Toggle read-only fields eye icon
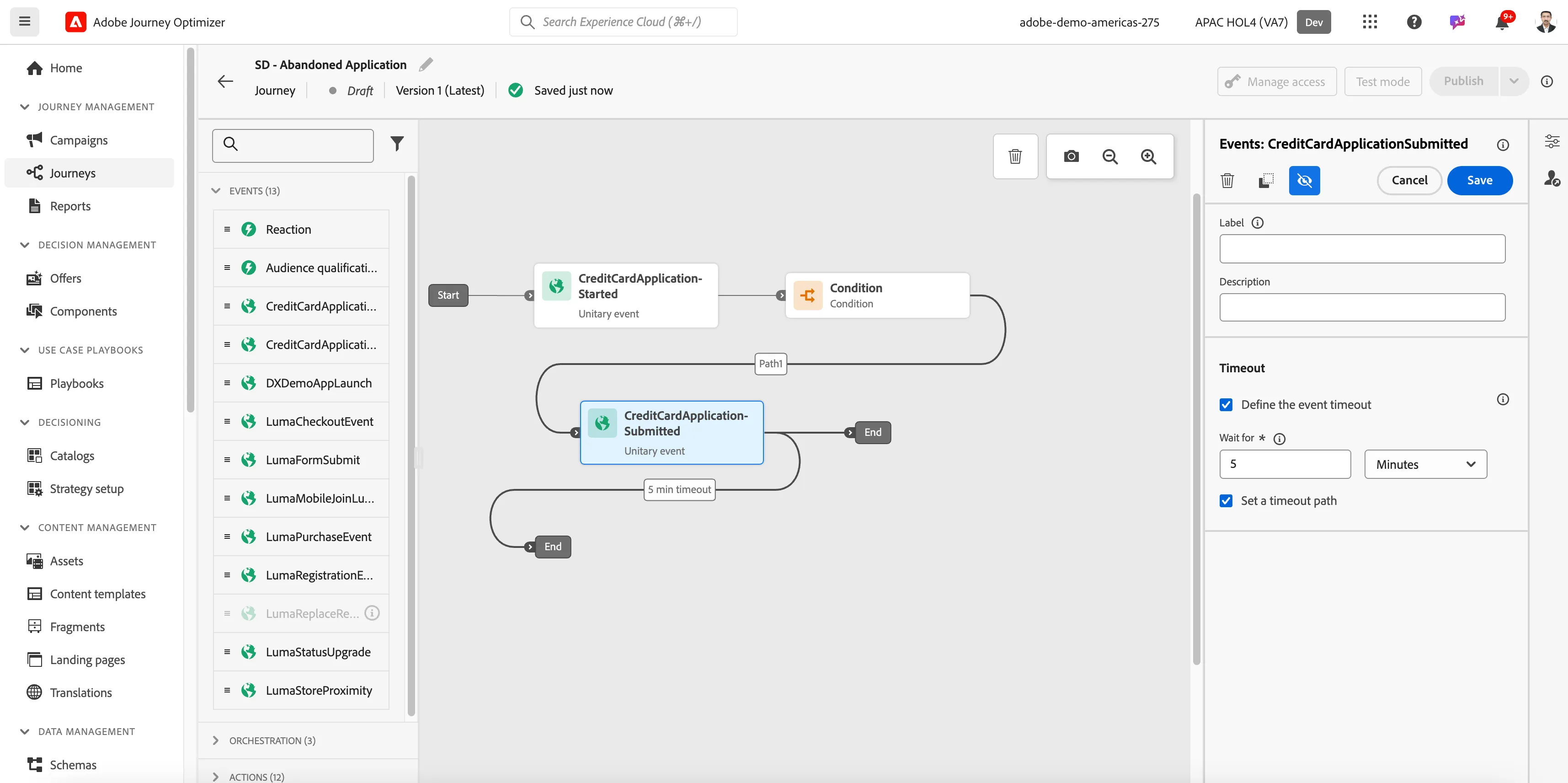1568x783 pixels. (x=1304, y=180)
